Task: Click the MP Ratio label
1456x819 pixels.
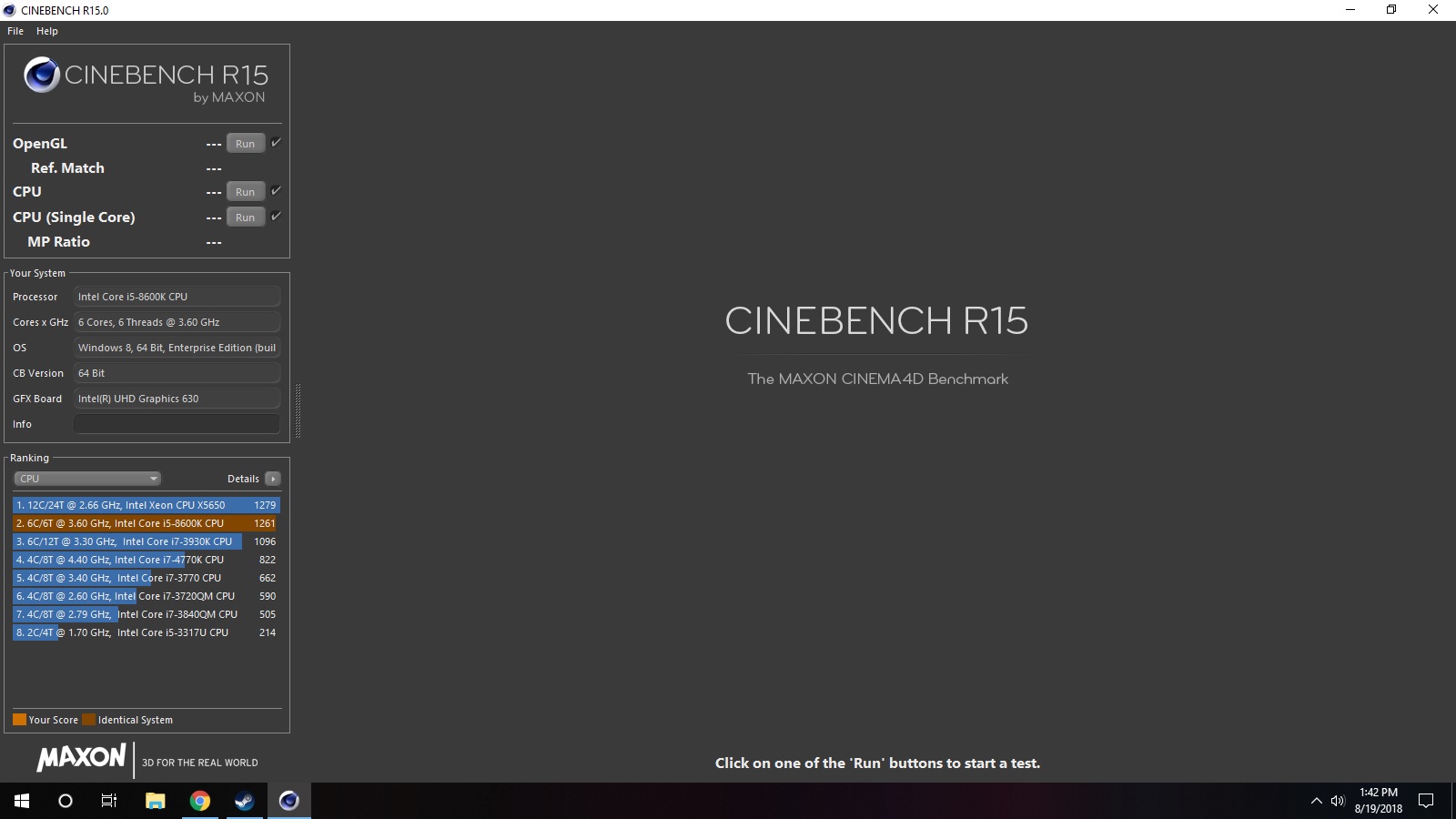Action: (x=58, y=242)
